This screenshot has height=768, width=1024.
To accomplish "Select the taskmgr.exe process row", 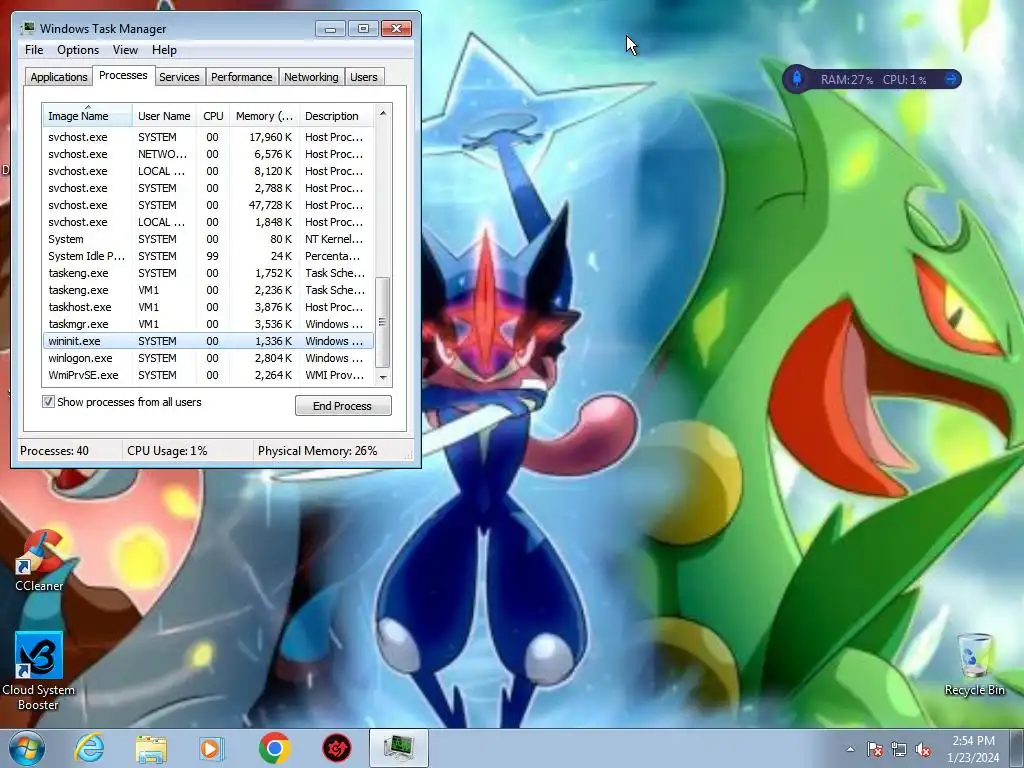I will (x=208, y=324).
